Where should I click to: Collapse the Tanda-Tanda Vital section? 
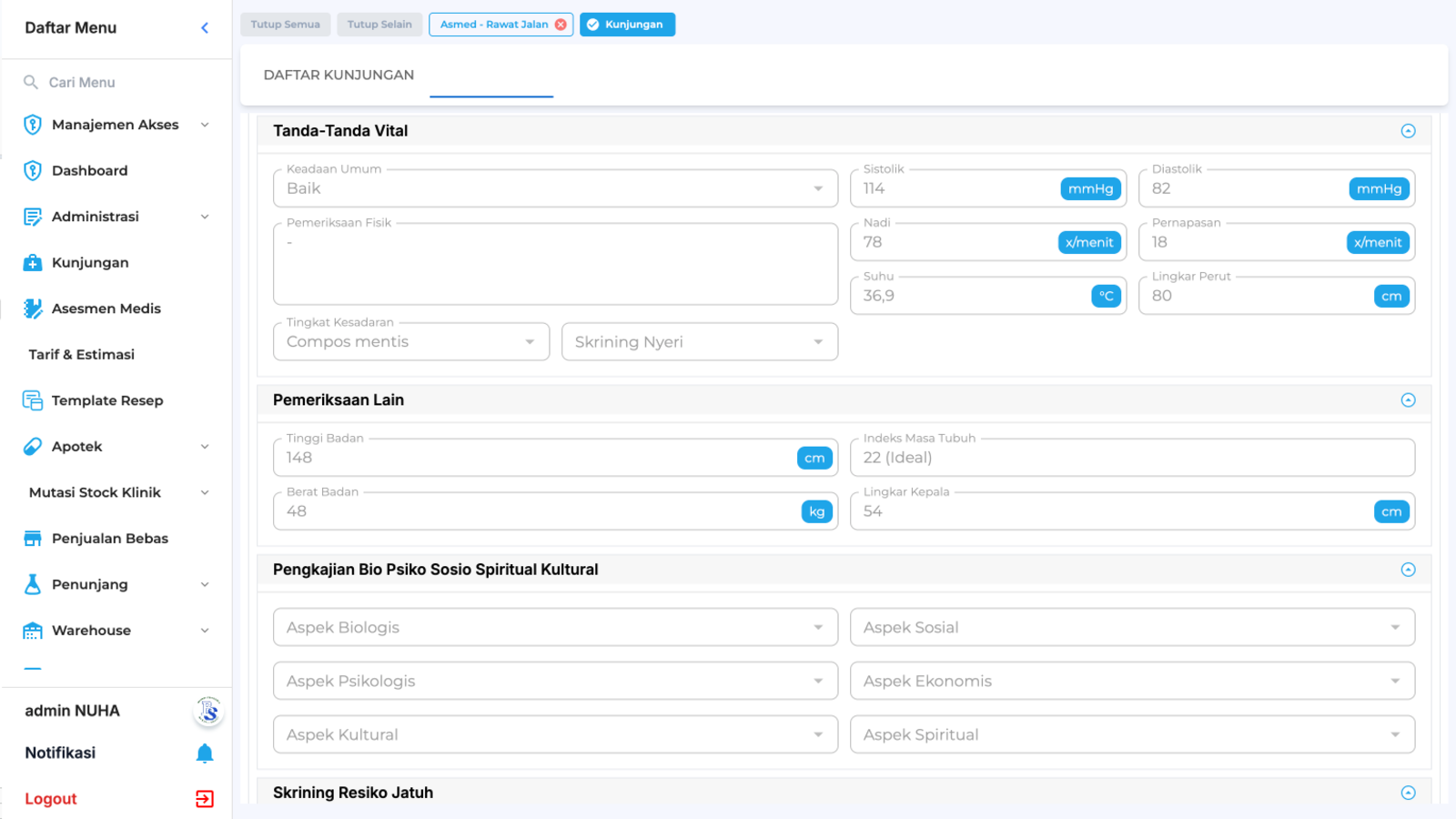point(1408,131)
